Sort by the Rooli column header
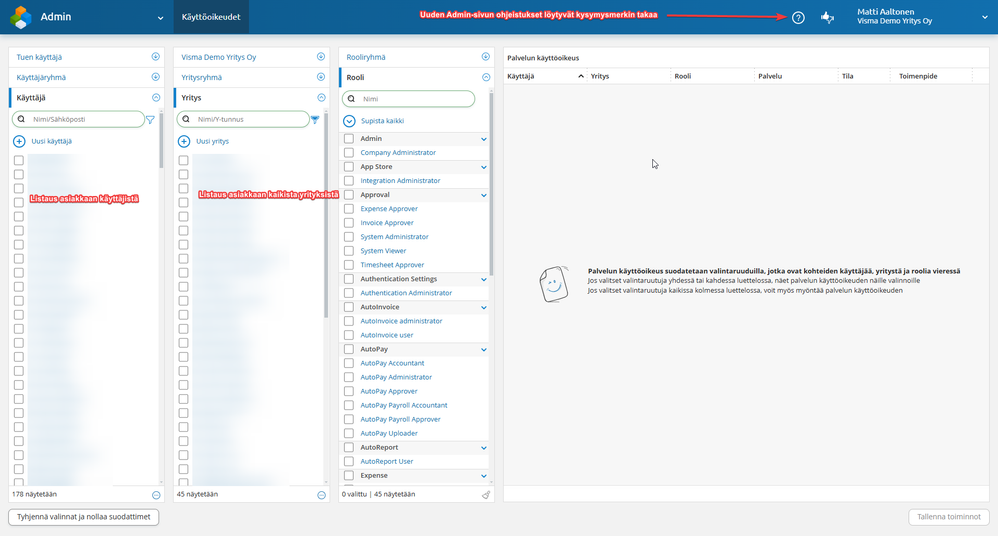998x536 pixels. [682, 76]
